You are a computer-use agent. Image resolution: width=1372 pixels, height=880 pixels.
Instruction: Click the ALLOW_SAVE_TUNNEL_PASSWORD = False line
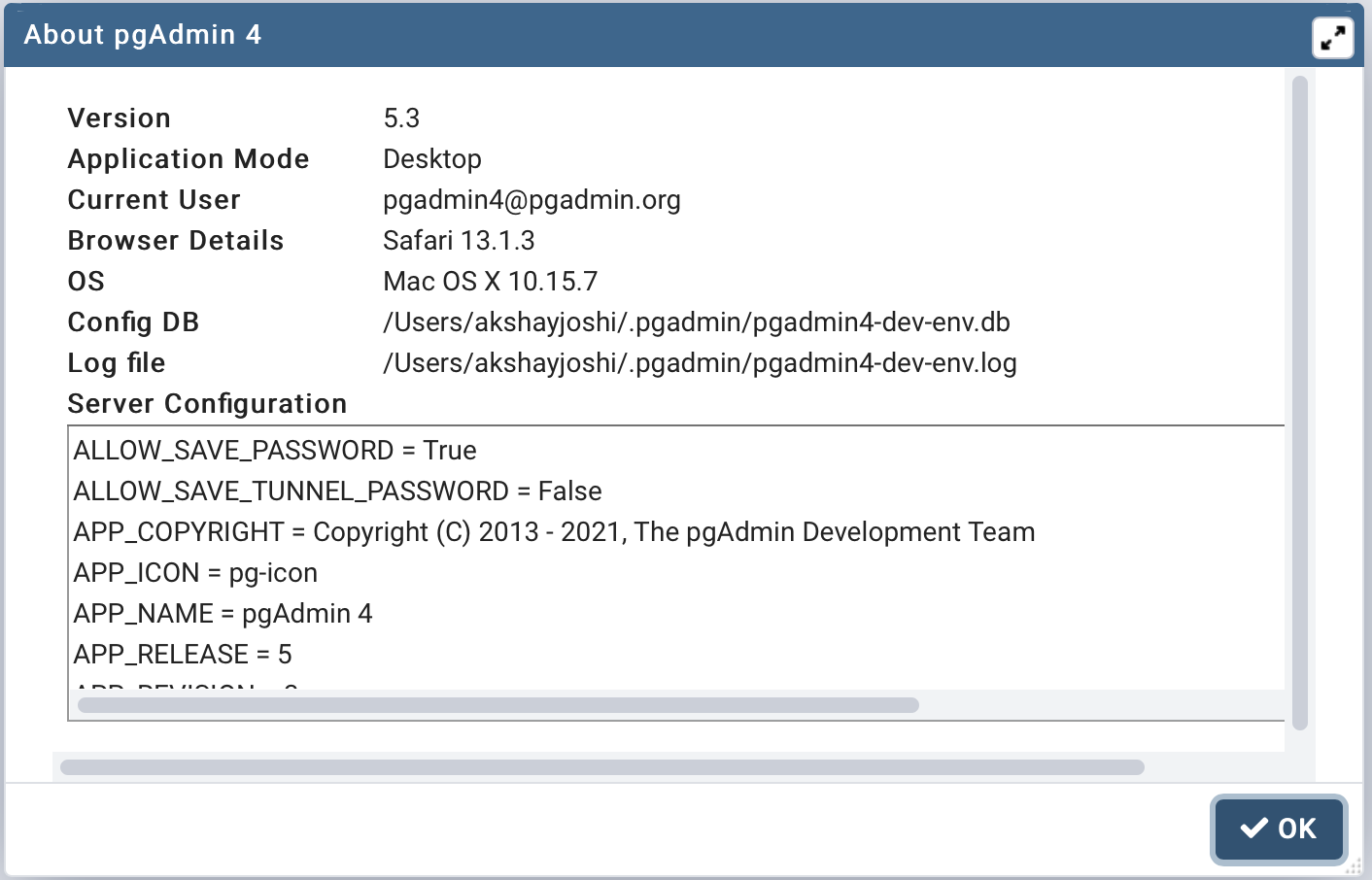337,491
